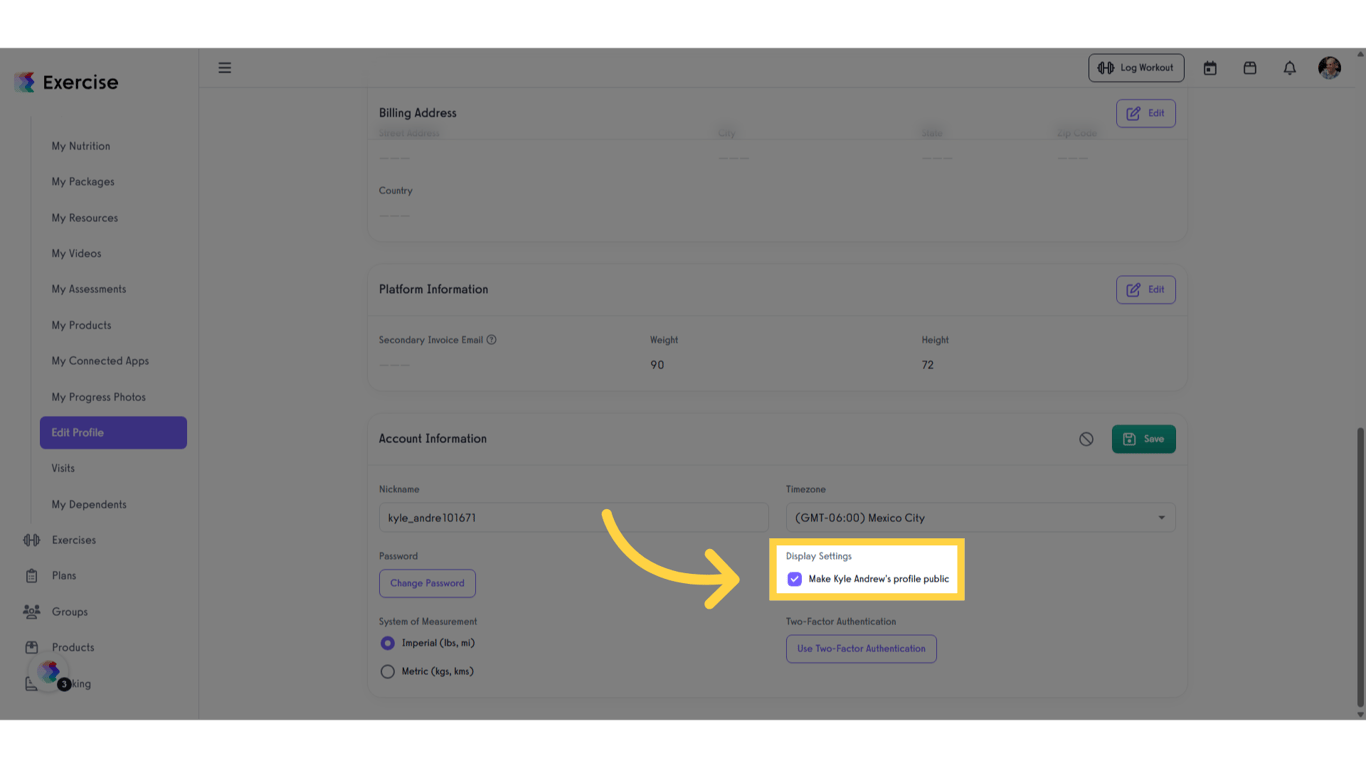This screenshot has width=1366, height=768.
Task: Select the Imperial (lbs, mi) radio button
Action: tap(388, 643)
